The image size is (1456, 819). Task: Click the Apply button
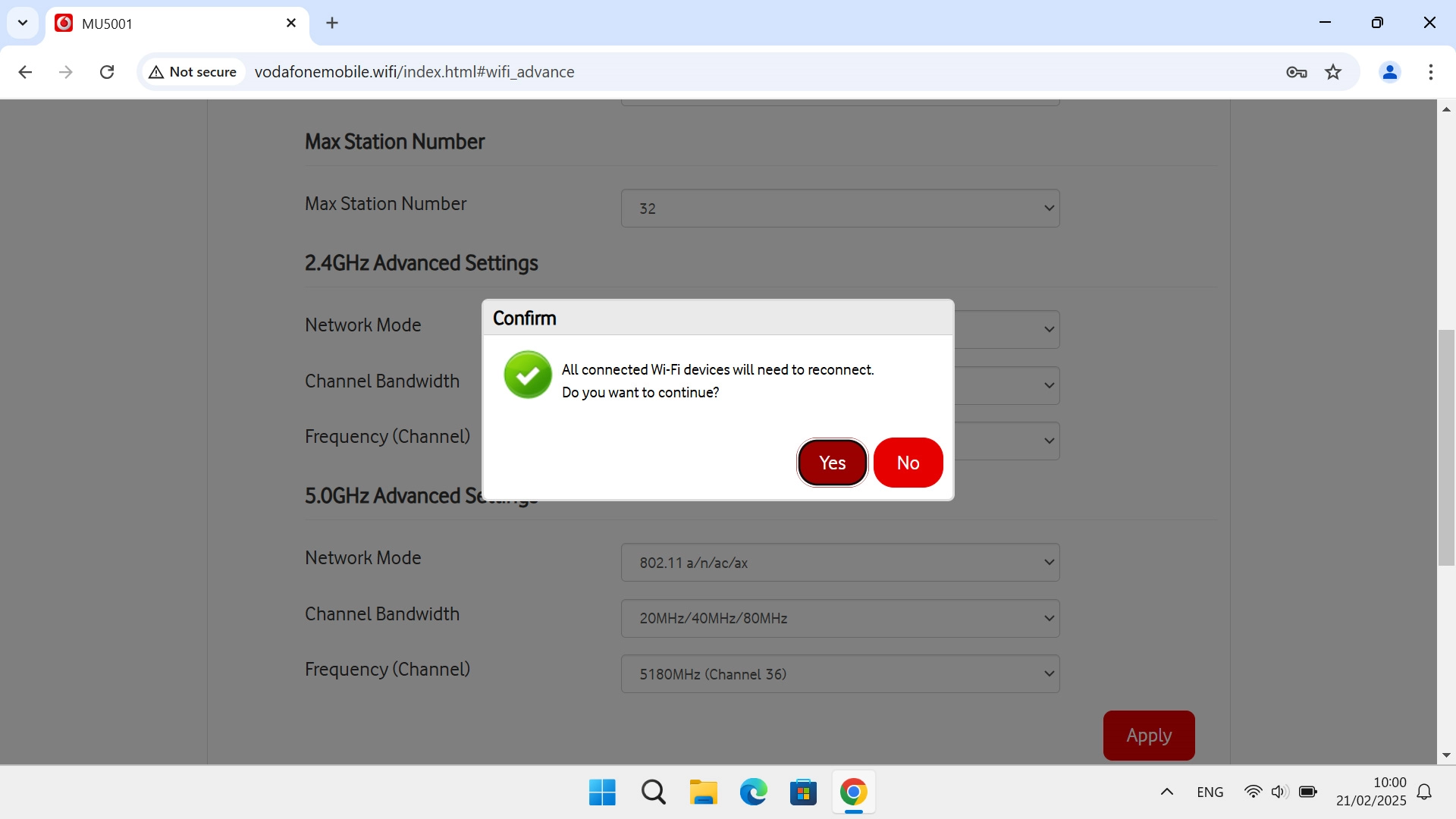tap(1148, 735)
